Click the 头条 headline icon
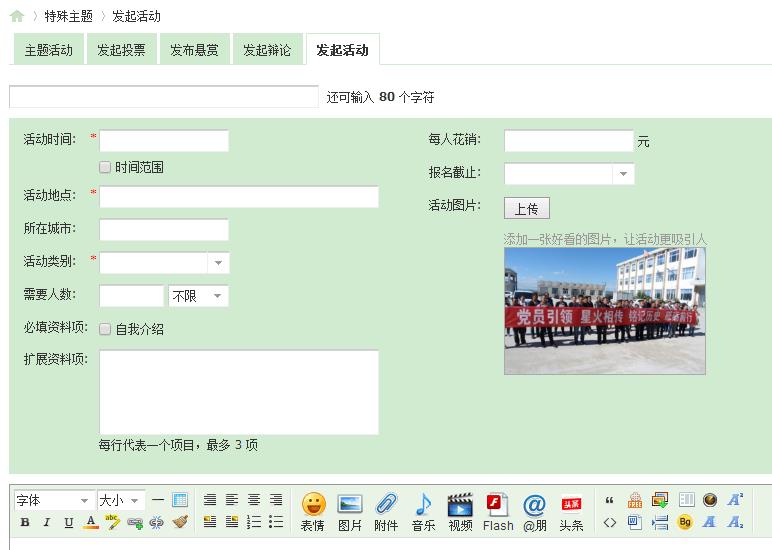The image size is (772, 550). tap(572, 512)
